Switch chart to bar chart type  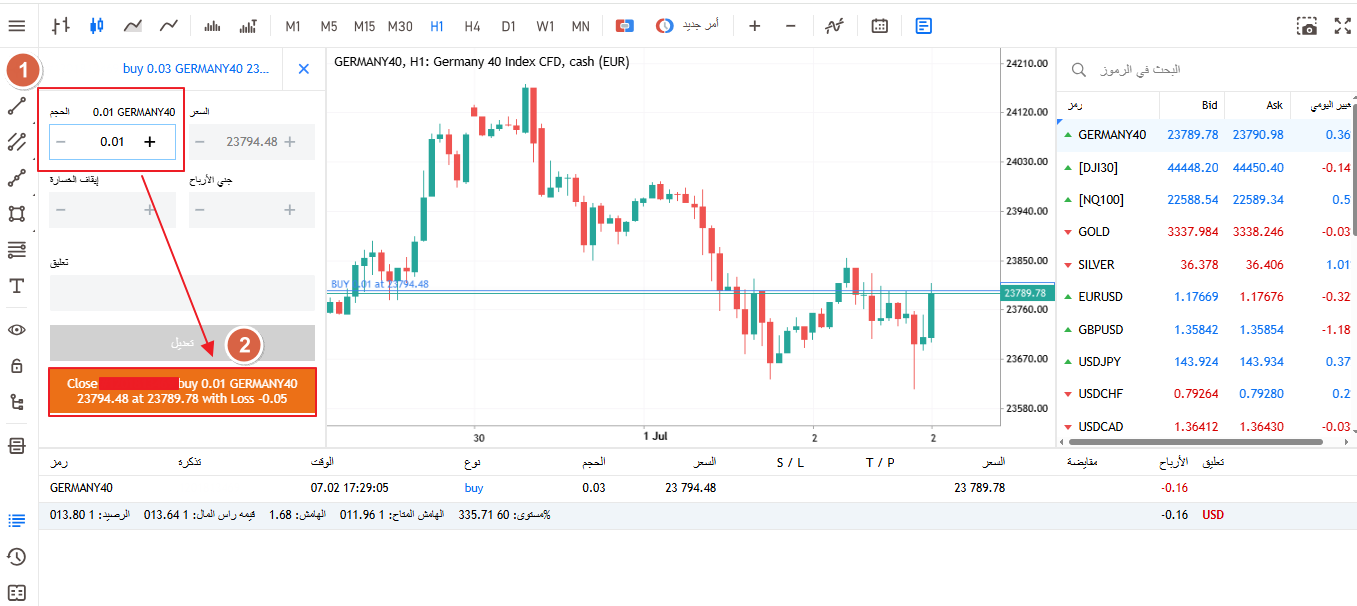coord(61,25)
